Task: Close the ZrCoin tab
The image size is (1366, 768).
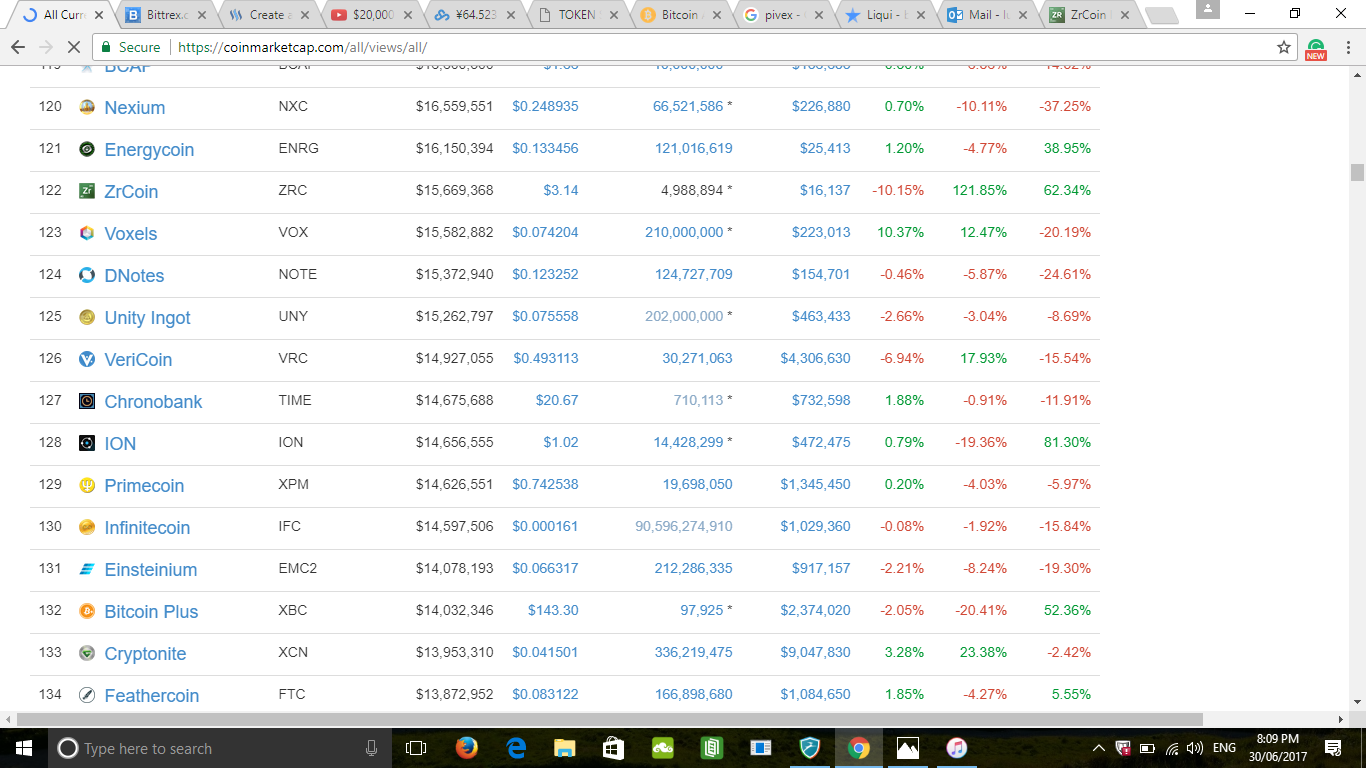Action: (x=1125, y=15)
